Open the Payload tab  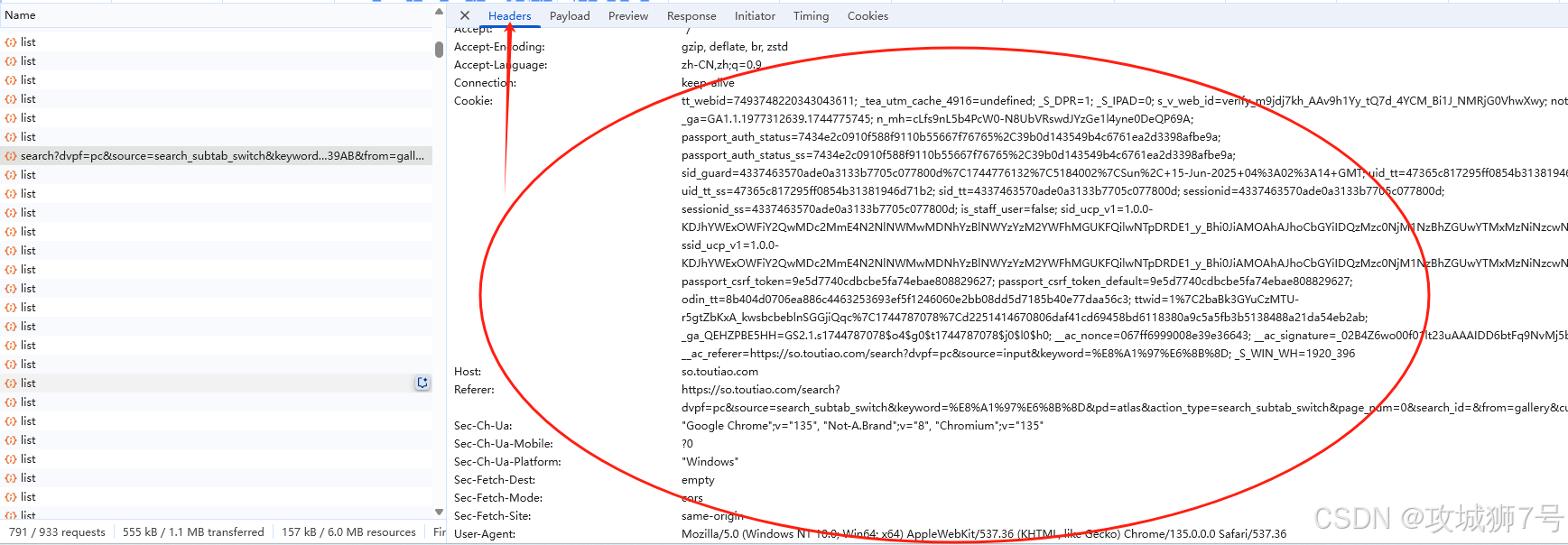(570, 15)
